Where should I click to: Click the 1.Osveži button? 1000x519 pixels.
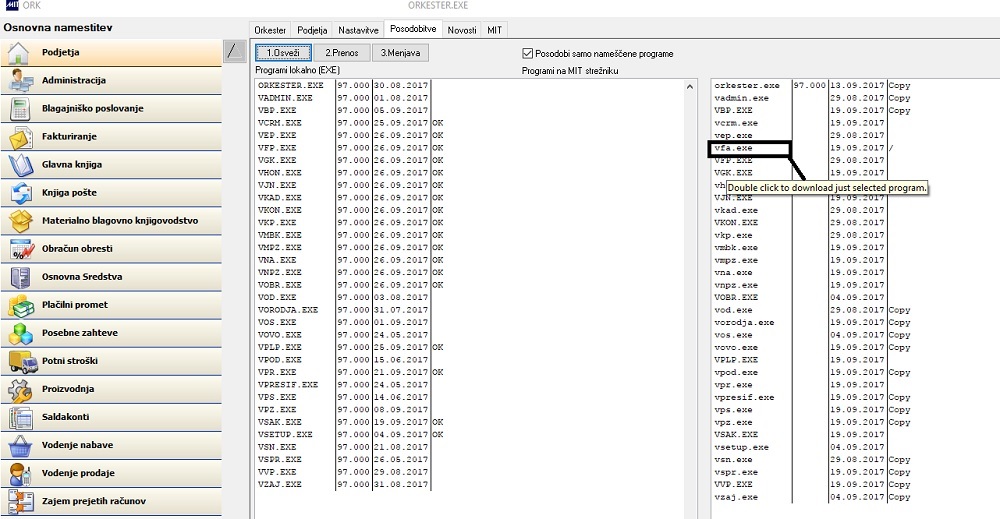coord(283,52)
